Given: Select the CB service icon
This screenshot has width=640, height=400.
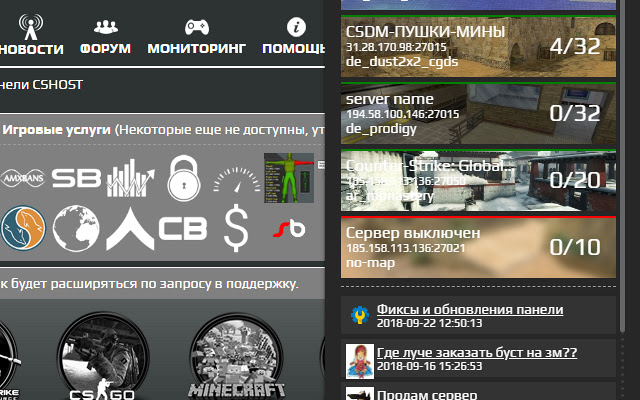Looking at the screenshot, I should [x=183, y=229].
